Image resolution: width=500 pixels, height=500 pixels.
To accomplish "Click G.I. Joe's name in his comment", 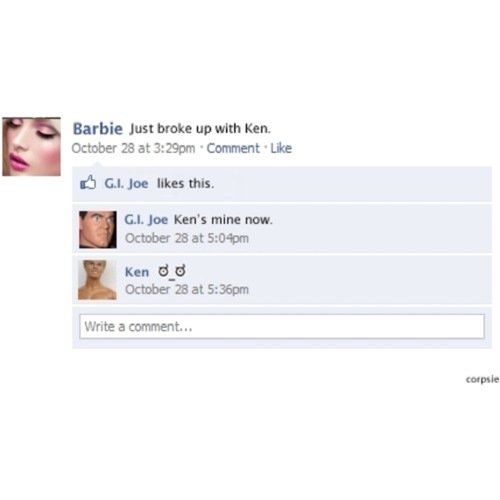I will pos(146,220).
